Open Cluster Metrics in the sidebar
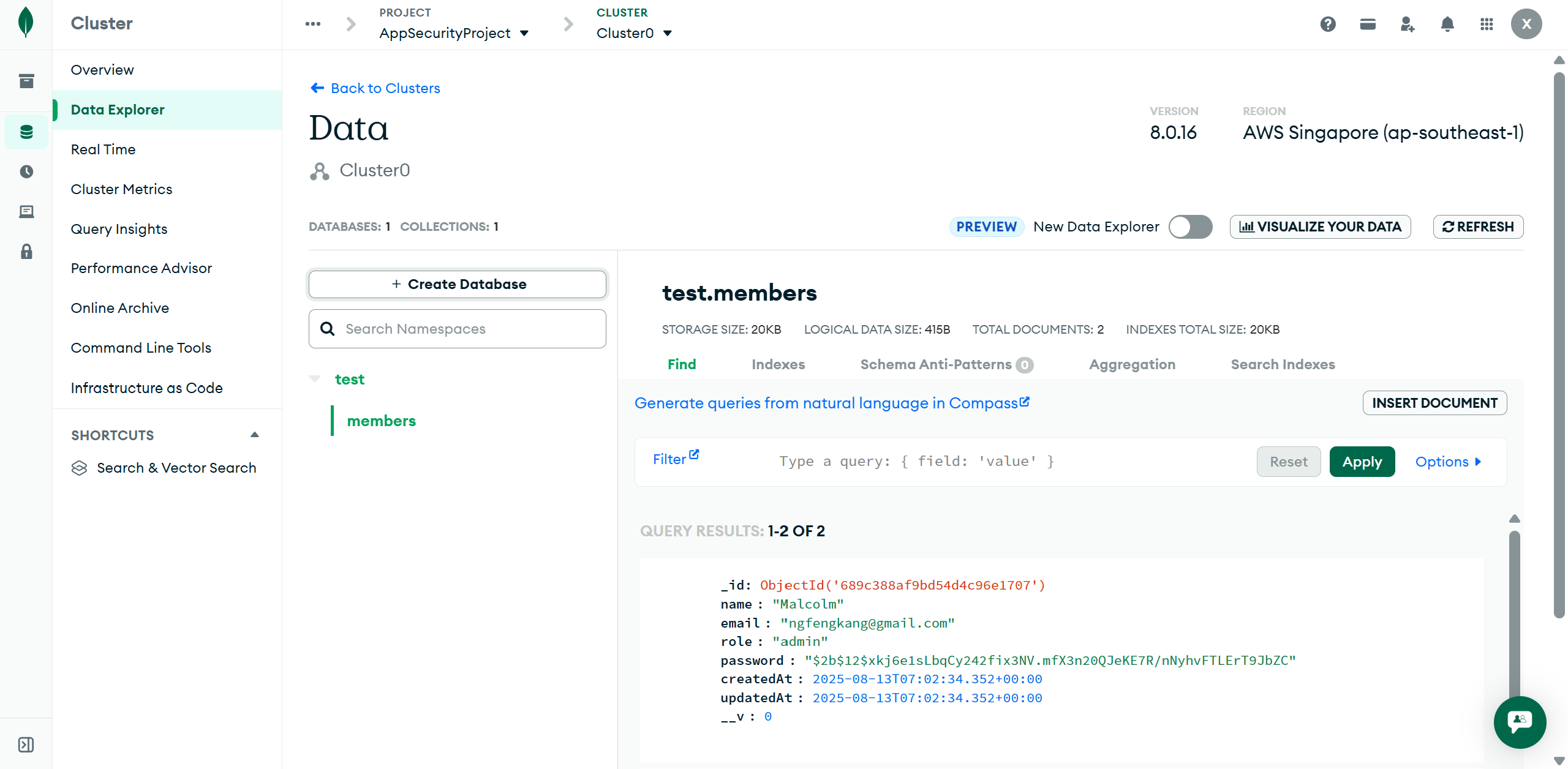Image resolution: width=1568 pixels, height=769 pixels. [x=121, y=189]
